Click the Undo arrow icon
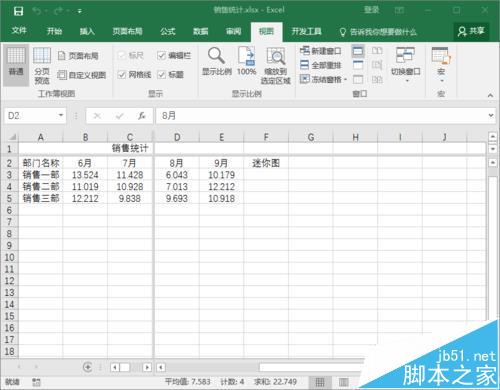Image resolution: width=500 pixels, height=390 pixels. point(37,11)
